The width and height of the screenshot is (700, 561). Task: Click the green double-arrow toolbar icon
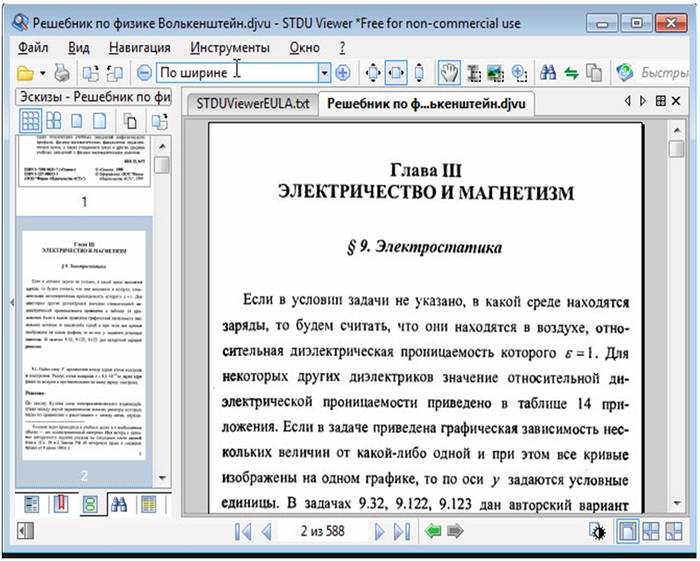pyautogui.click(x=571, y=73)
